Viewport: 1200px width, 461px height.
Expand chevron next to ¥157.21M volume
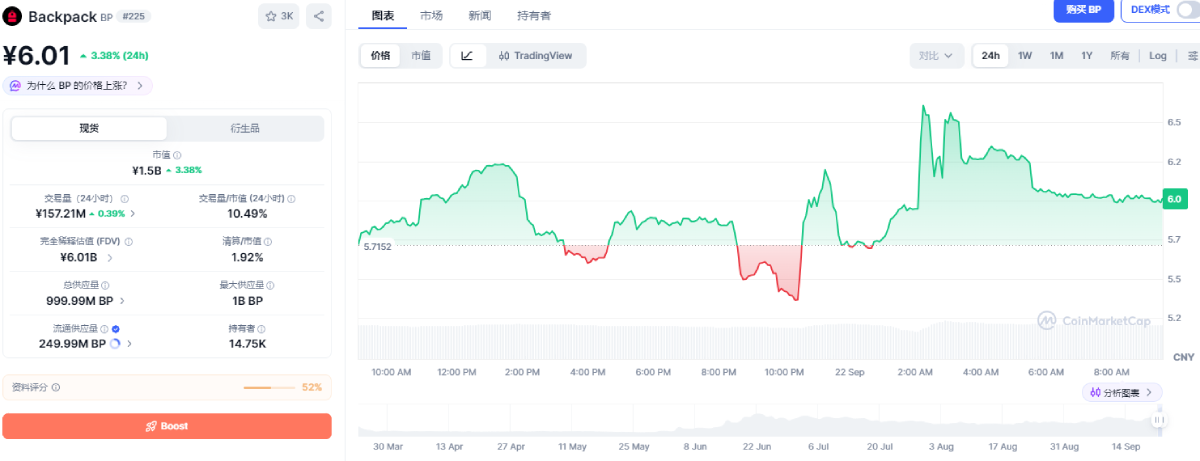click(x=133, y=214)
